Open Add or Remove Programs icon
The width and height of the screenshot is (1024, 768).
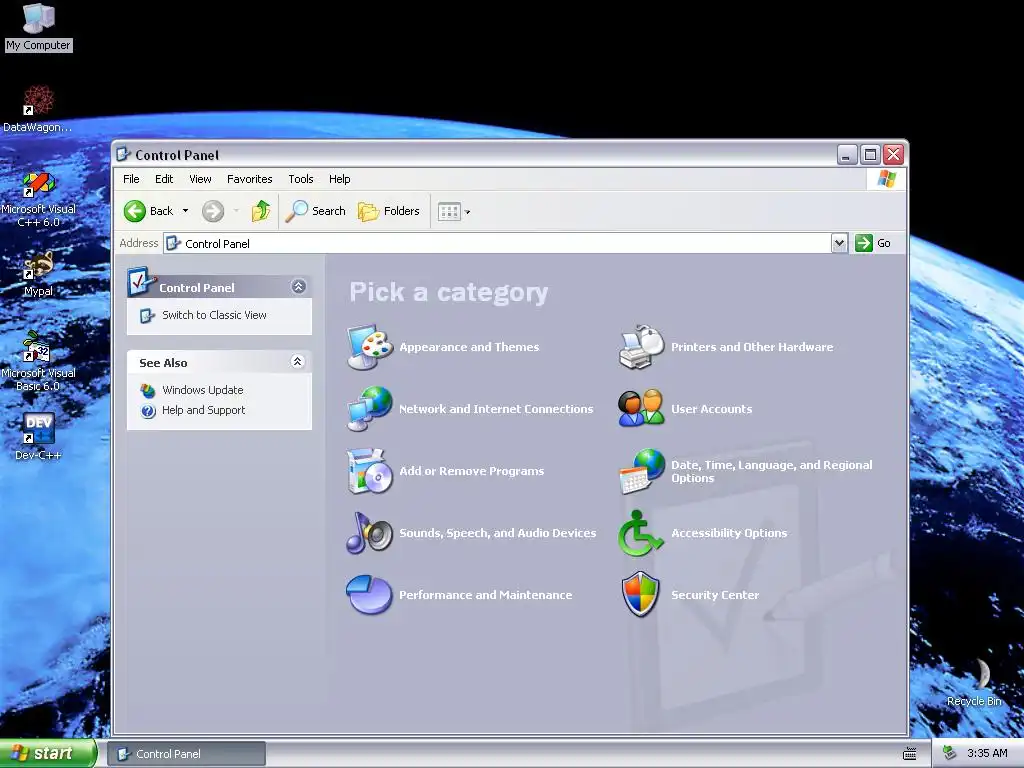coord(370,471)
